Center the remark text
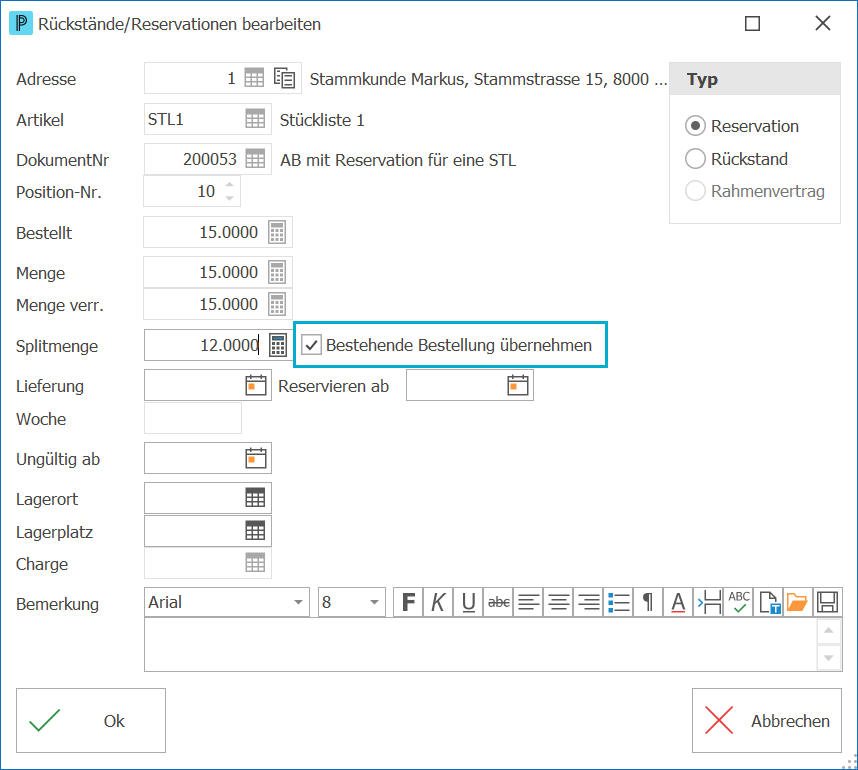Screen dimensions: 858x770 [x=559, y=602]
